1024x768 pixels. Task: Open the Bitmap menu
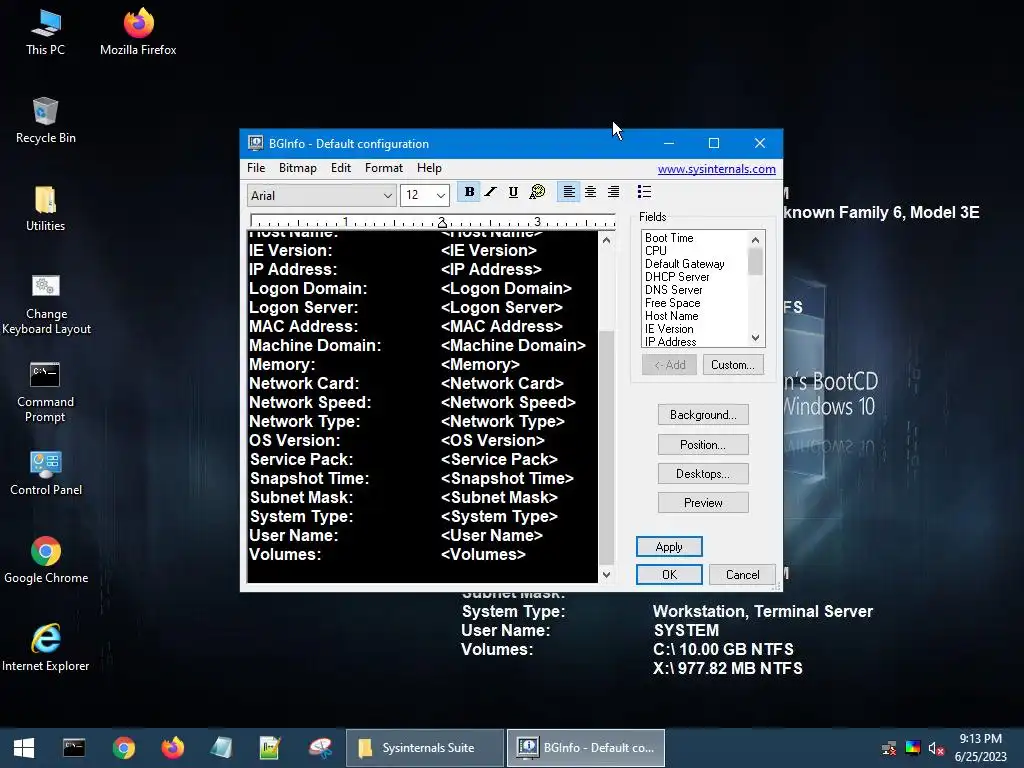pos(297,168)
